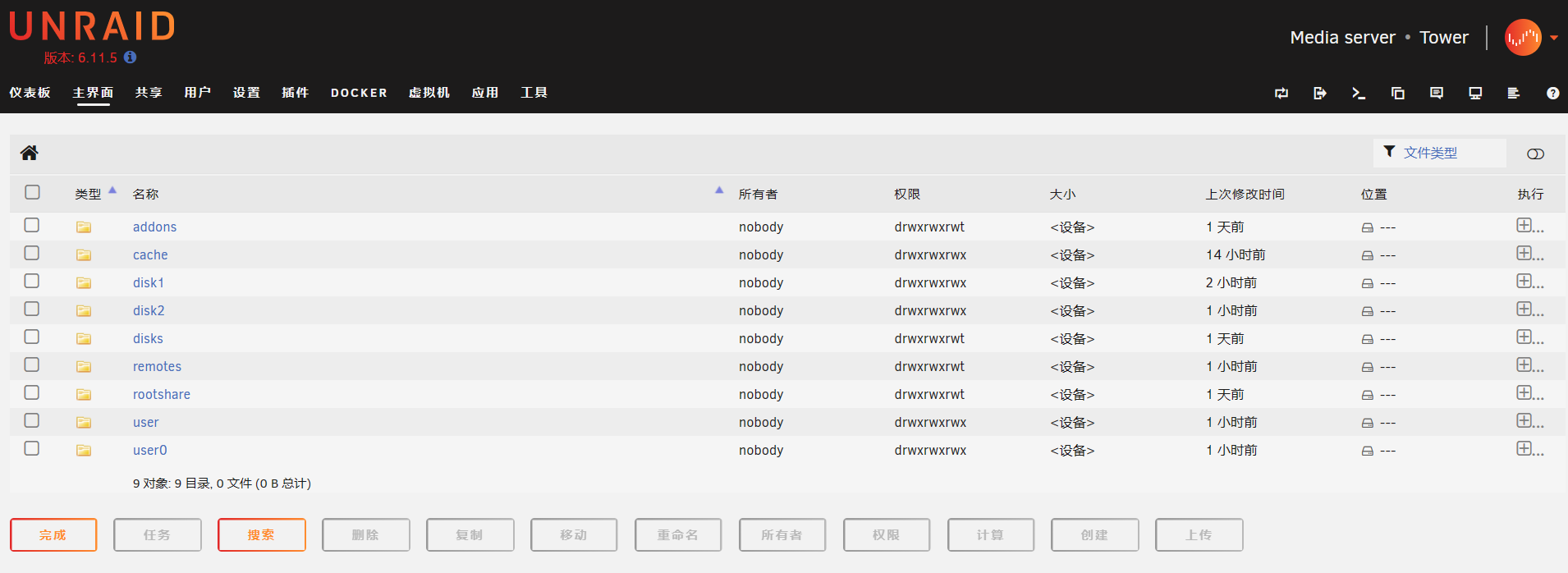Image resolution: width=1568 pixels, height=573 pixels.
Task: Open the user avatar dropdown arrow
Action: tap(1554, 38)
